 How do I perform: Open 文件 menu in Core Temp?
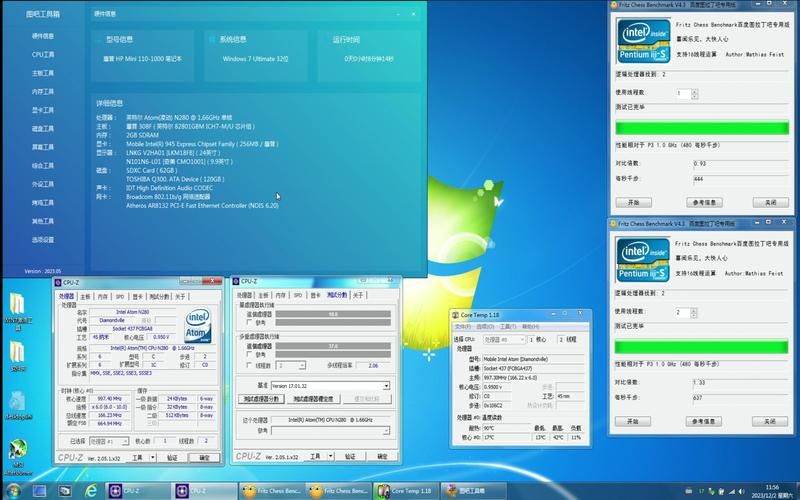[x=463, y=327]
